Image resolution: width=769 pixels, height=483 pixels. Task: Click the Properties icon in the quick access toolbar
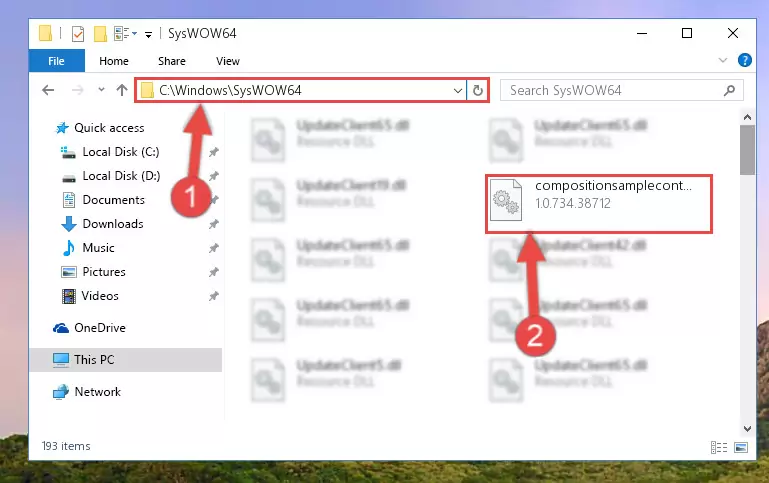click(77, 34)
